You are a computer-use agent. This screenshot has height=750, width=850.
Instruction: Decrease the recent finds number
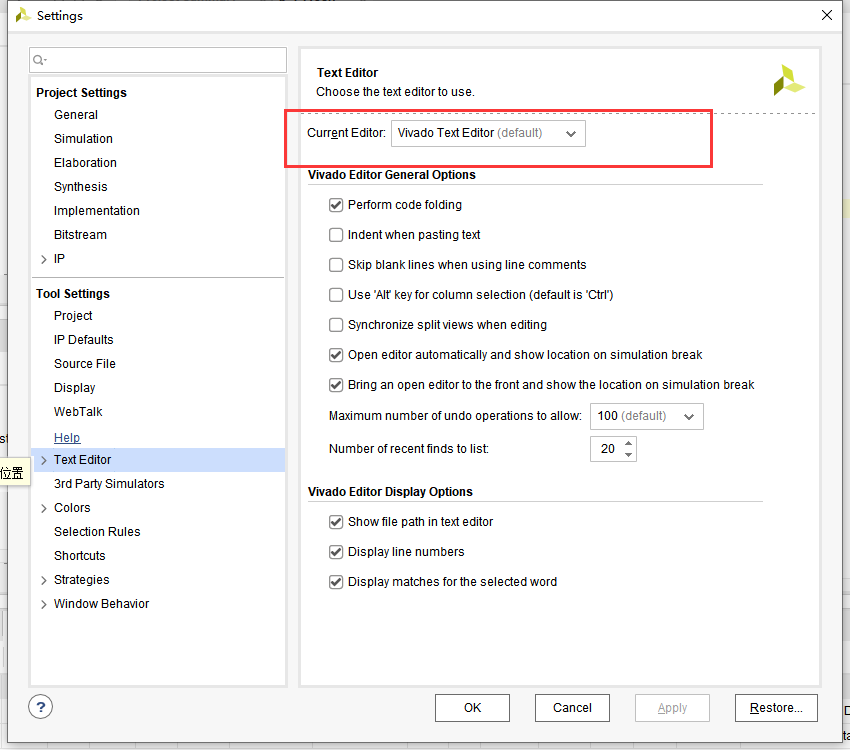tap(628, 454)
